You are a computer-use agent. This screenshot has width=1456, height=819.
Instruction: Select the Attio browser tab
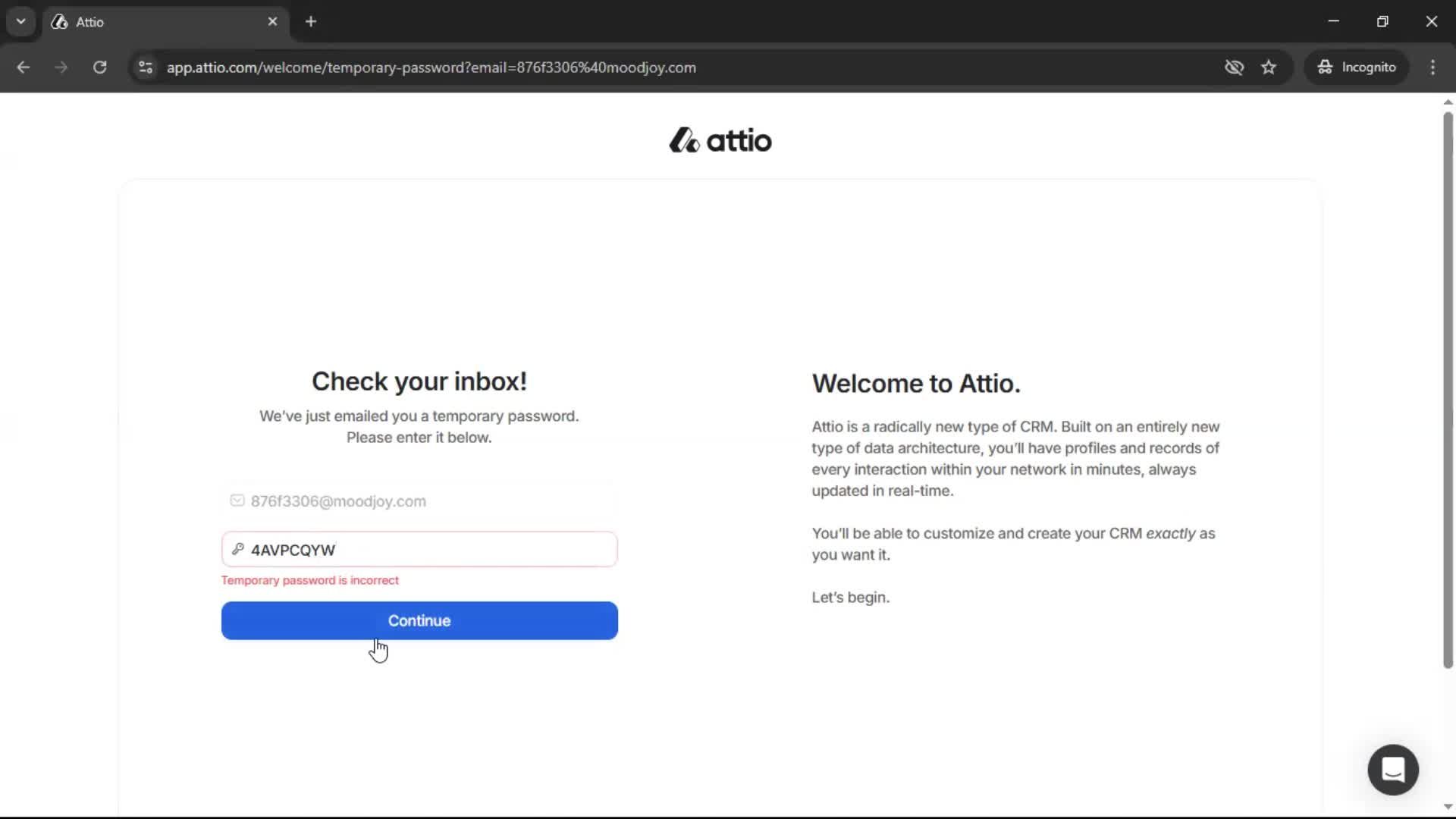[136, 21]
